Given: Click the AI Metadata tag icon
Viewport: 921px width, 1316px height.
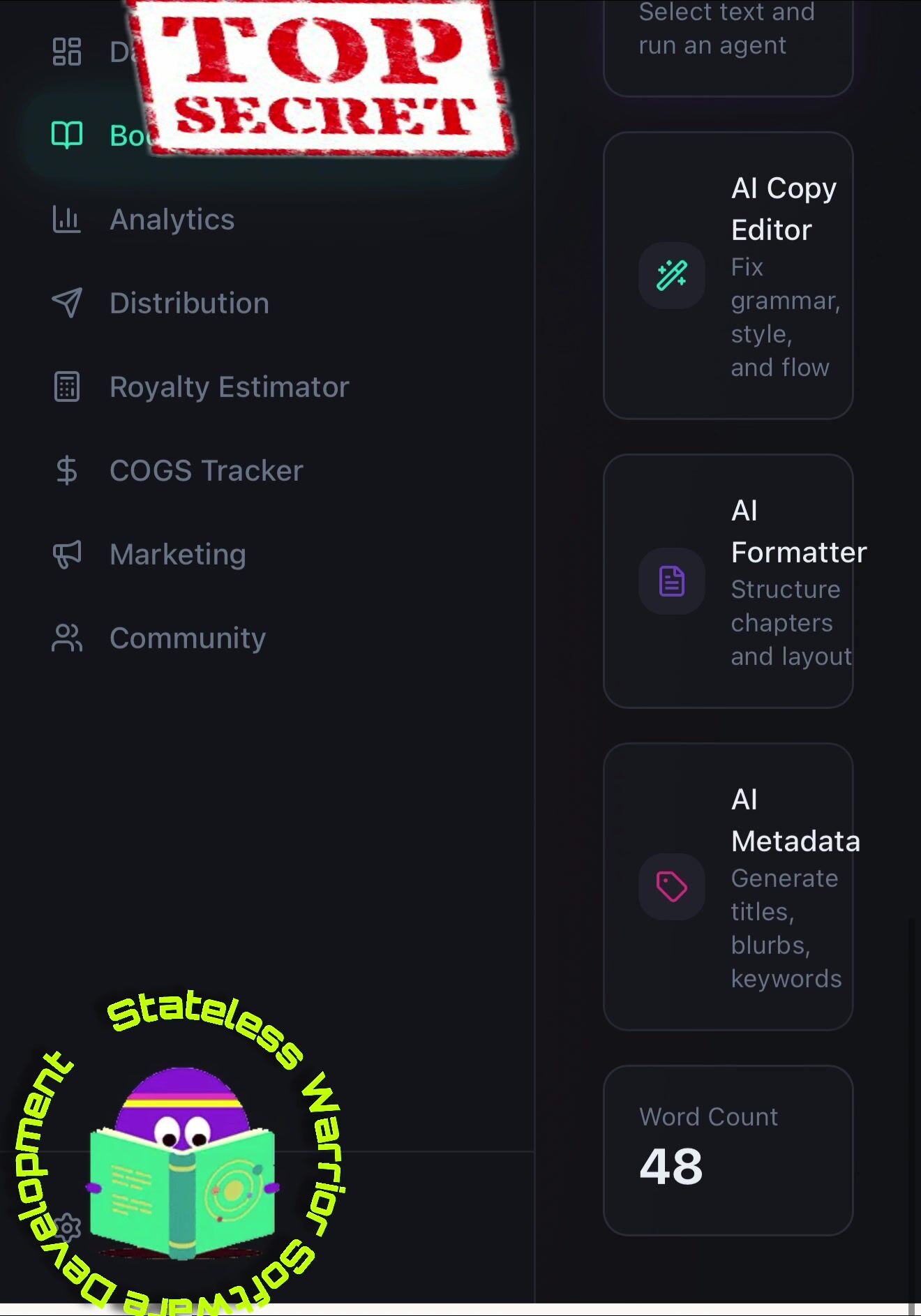Looking at the screenshot, I should click(672, 887).
